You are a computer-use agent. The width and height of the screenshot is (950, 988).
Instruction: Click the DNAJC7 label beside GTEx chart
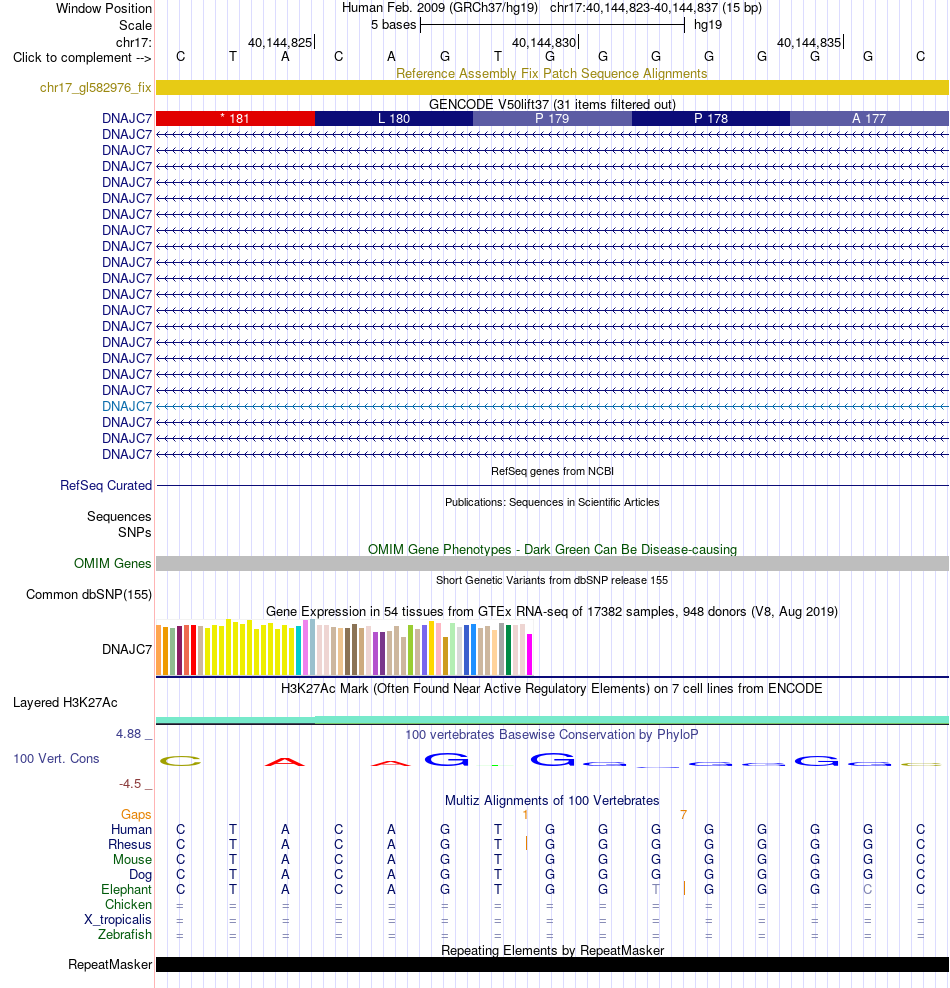click(127, 650)
